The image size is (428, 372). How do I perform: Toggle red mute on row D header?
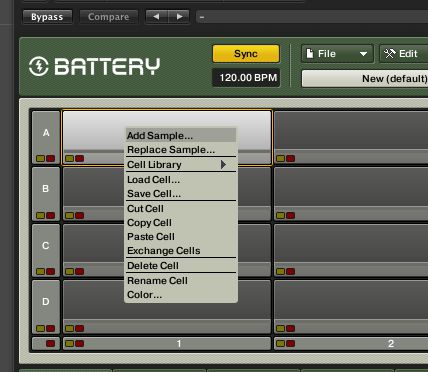(50, 328)
